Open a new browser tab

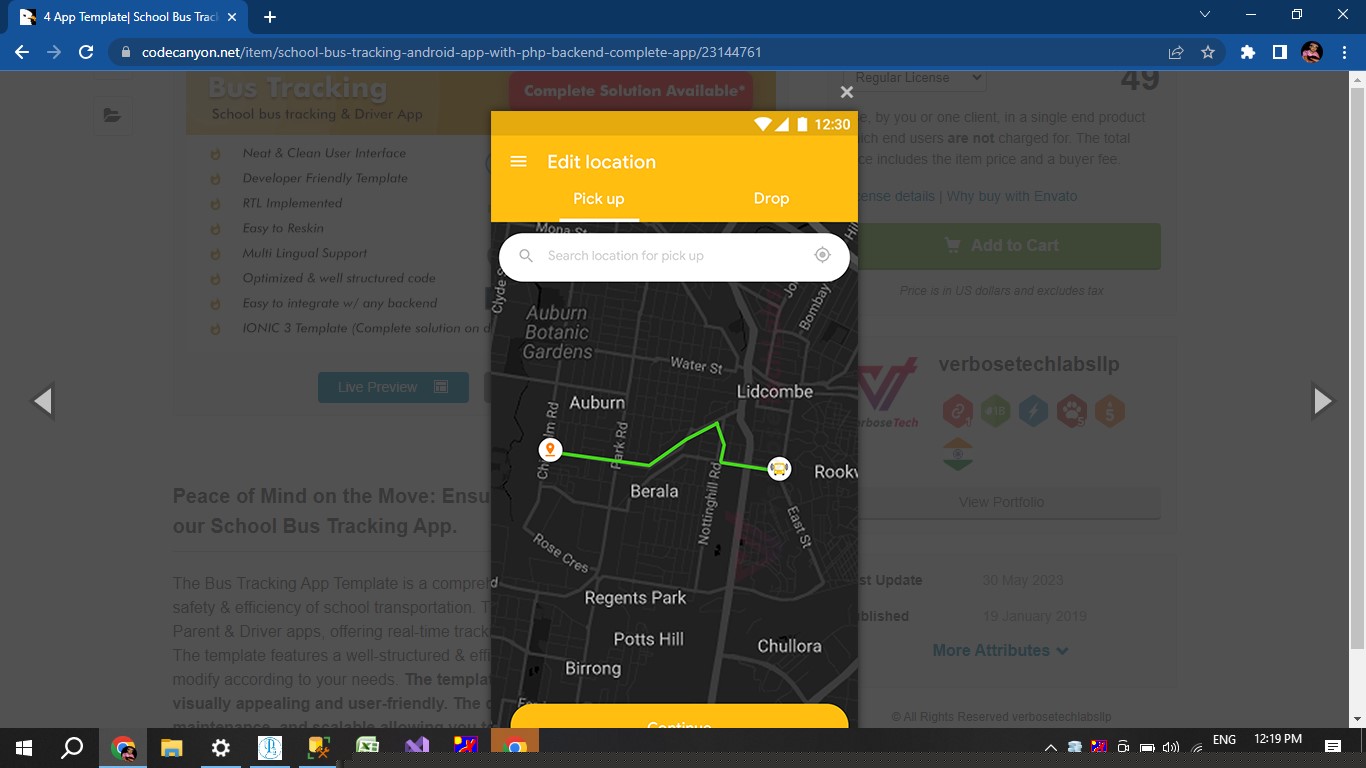(x=270, y=17)
